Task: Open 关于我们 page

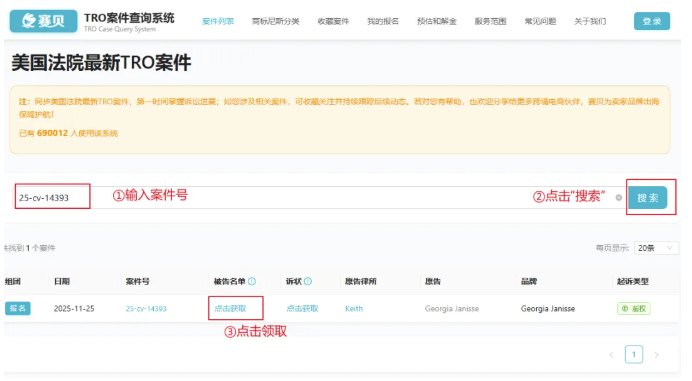Action: coord(590,21)
